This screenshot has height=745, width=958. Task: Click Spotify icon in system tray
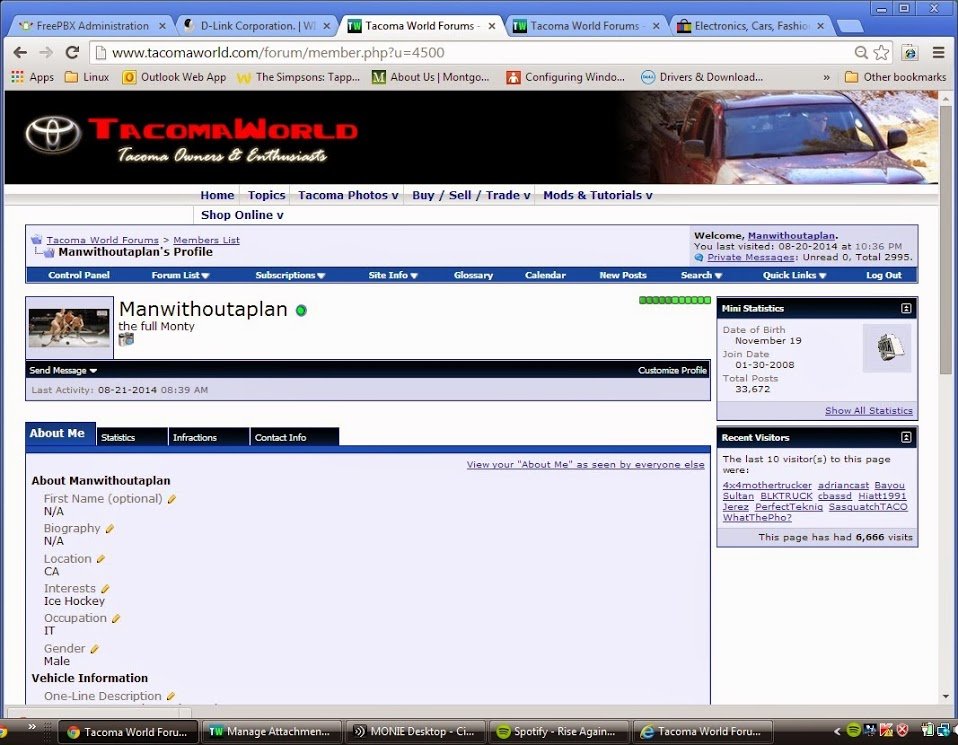(x=854, y=730)
